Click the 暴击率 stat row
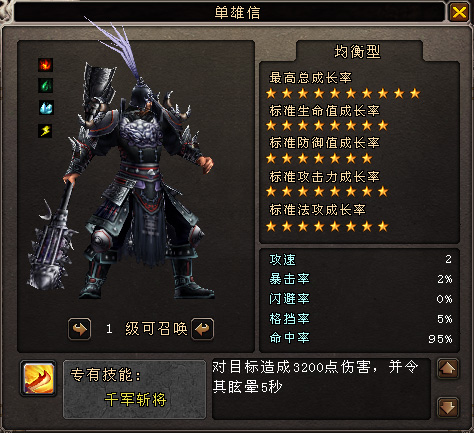This screenshot has height=433, width=474. click(x=360, y=279)
